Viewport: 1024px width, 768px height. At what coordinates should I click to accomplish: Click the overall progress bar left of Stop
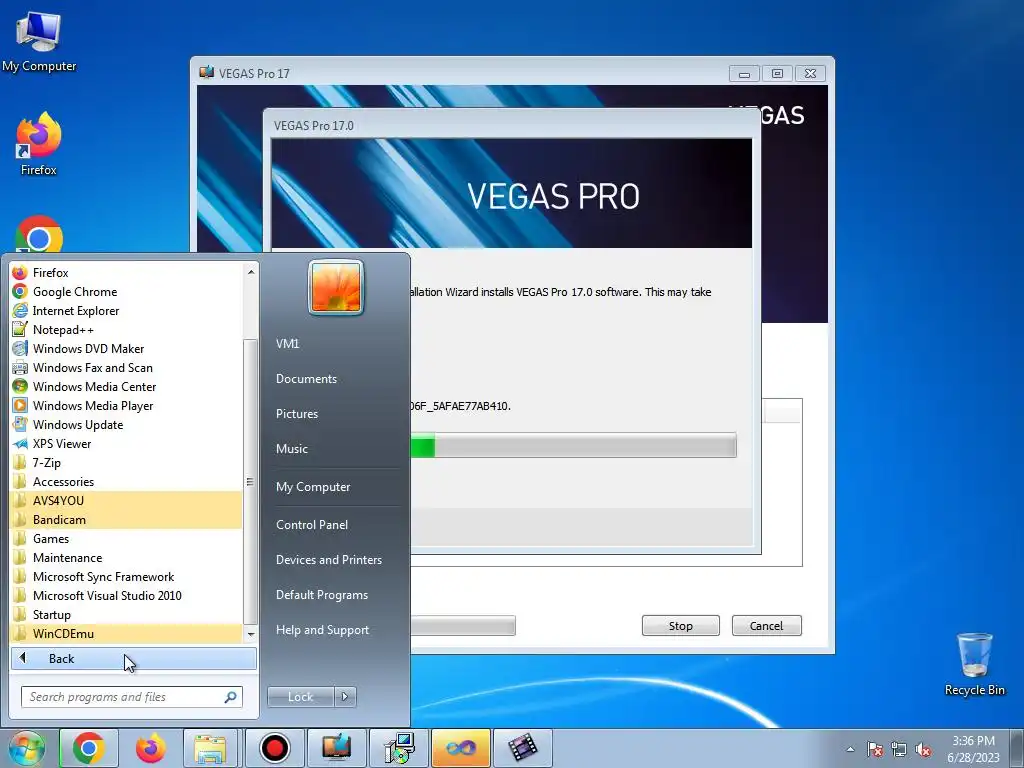tap(463, 626)
